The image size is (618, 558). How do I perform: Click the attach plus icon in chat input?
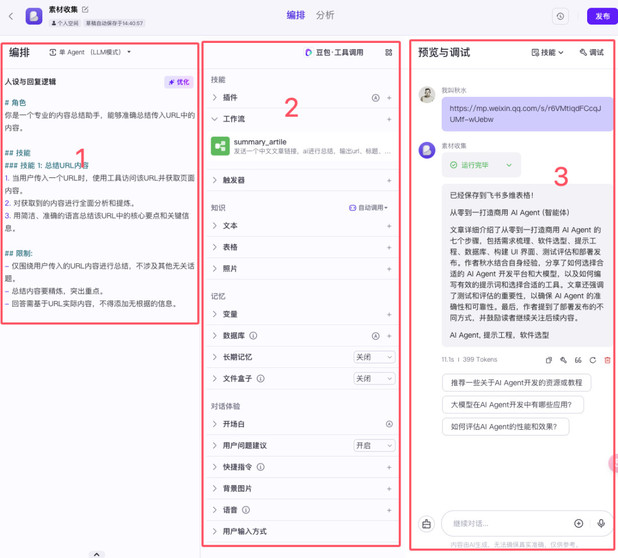click(x=578, y=523)
